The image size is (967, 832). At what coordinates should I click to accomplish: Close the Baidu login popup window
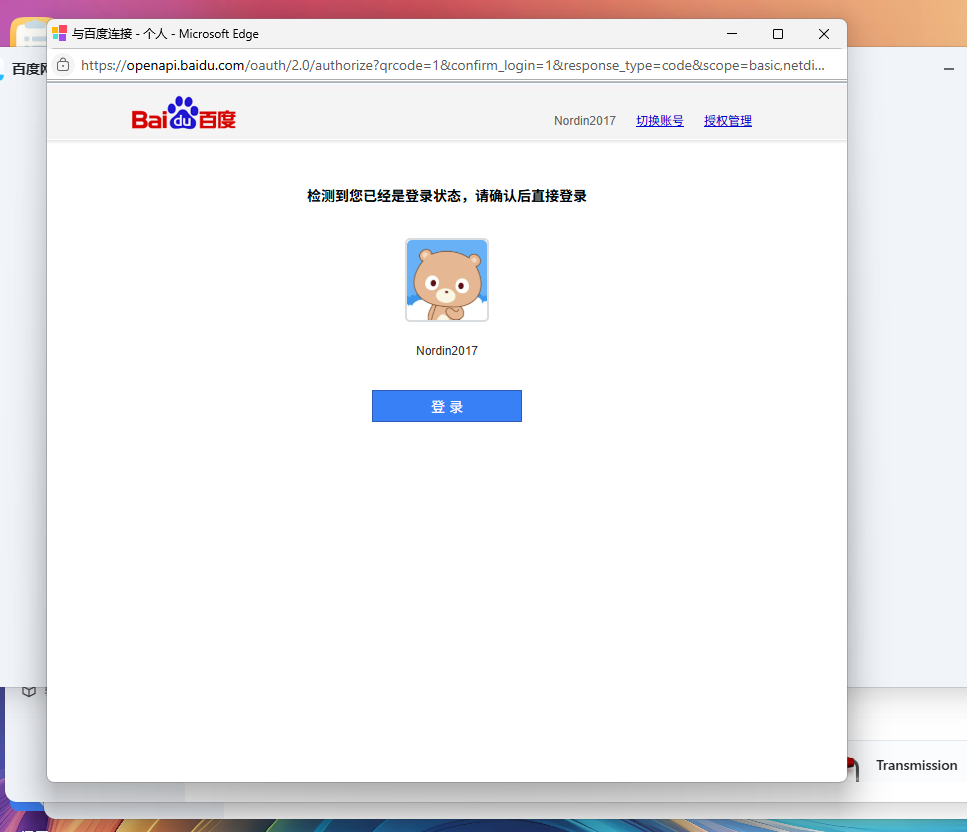point(824,34)
